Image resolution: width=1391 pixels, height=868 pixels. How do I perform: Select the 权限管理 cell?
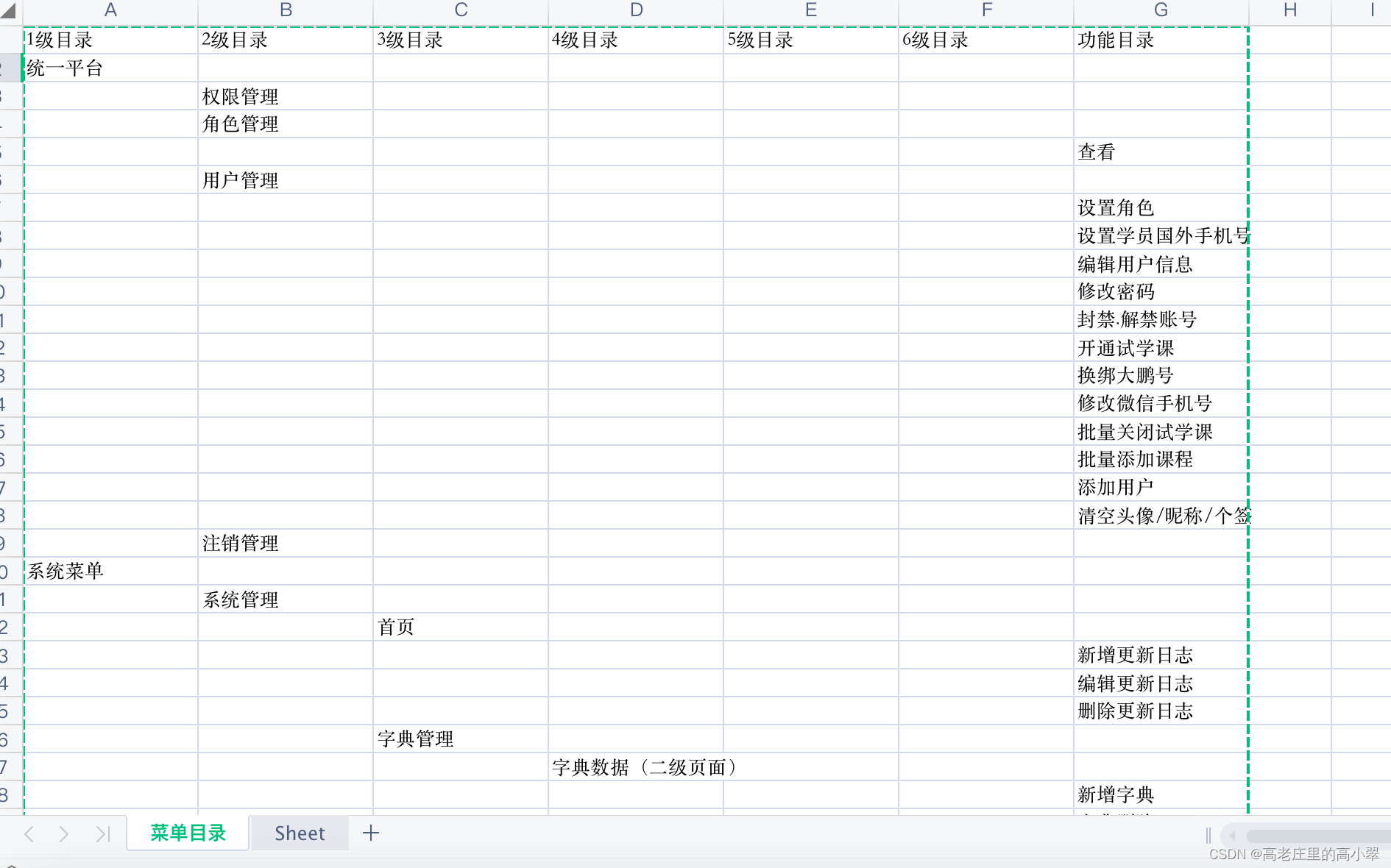click(x=286, y=96)
